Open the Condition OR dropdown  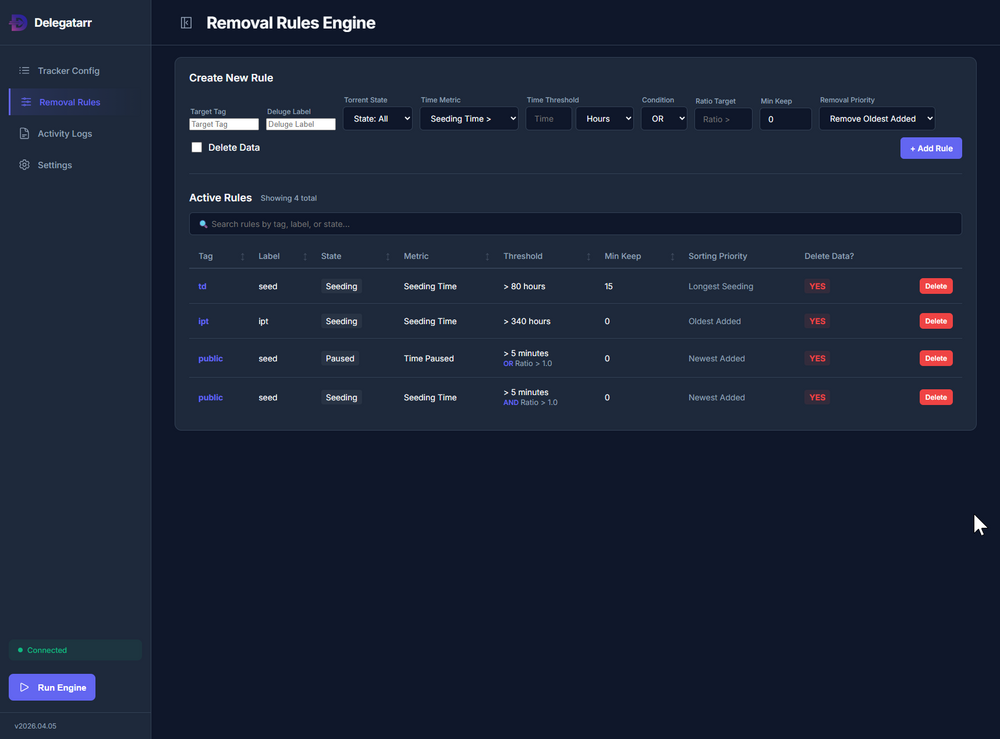(664, 119)
